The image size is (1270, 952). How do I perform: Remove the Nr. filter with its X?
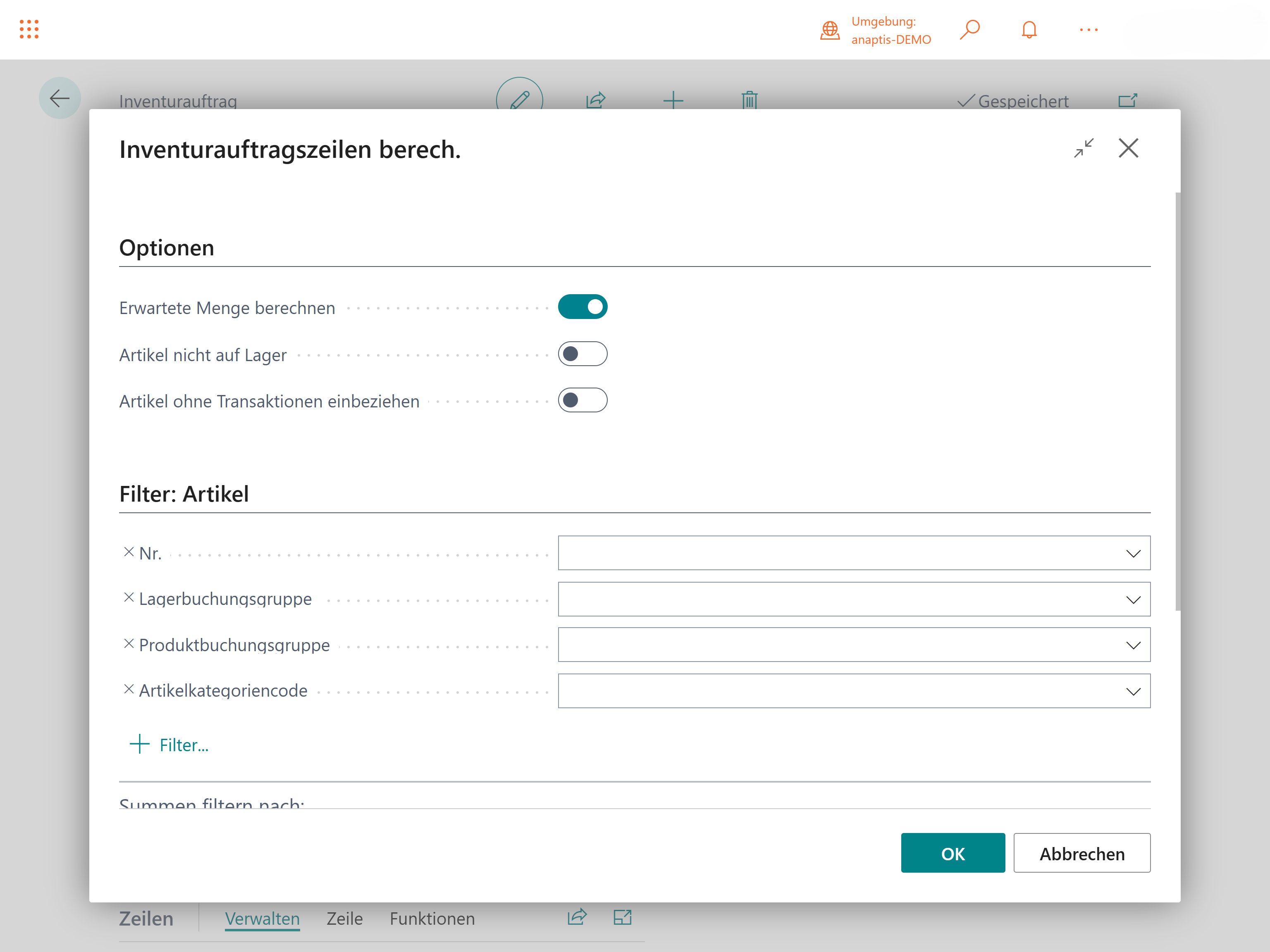129,552
